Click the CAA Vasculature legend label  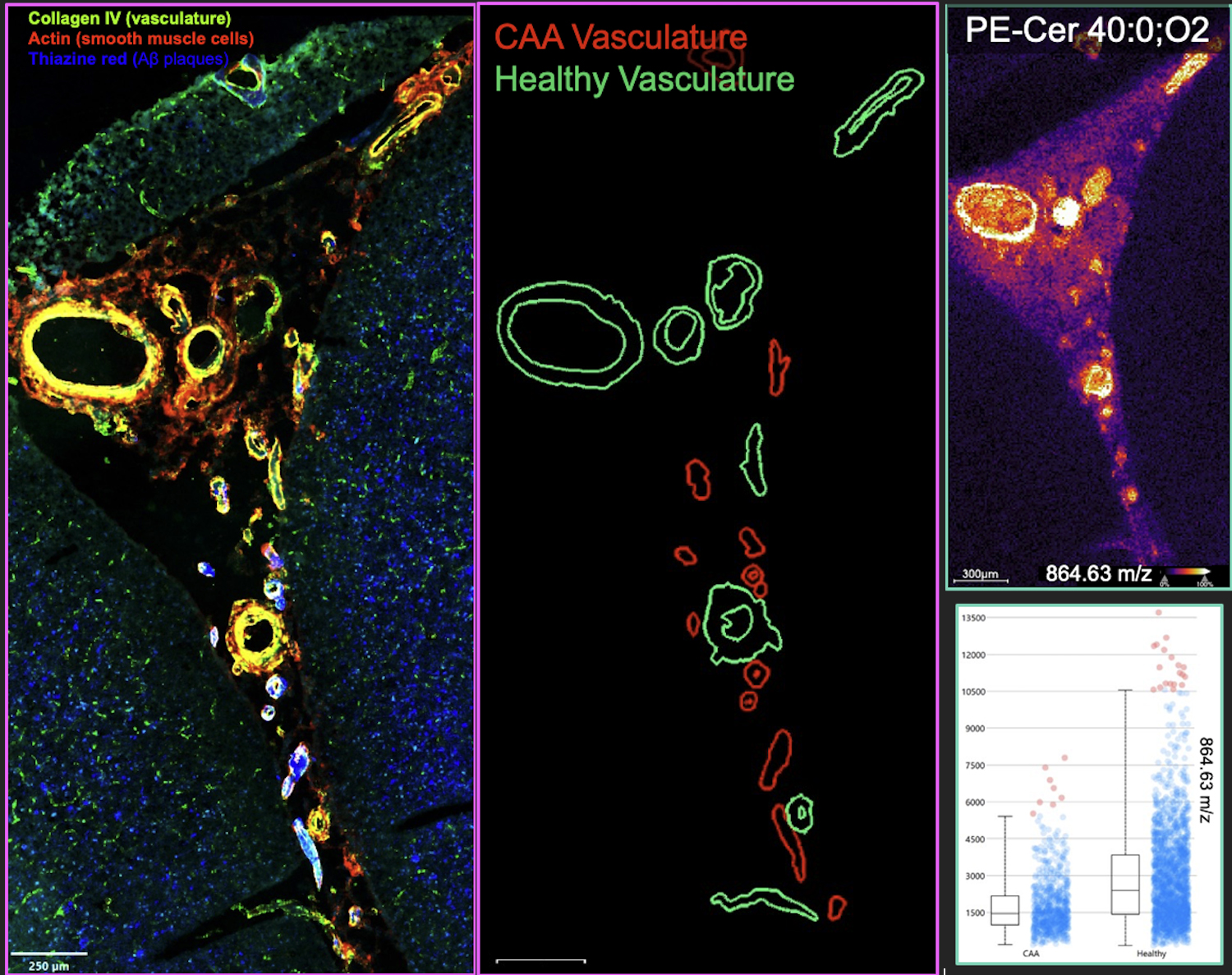point(620,37)
